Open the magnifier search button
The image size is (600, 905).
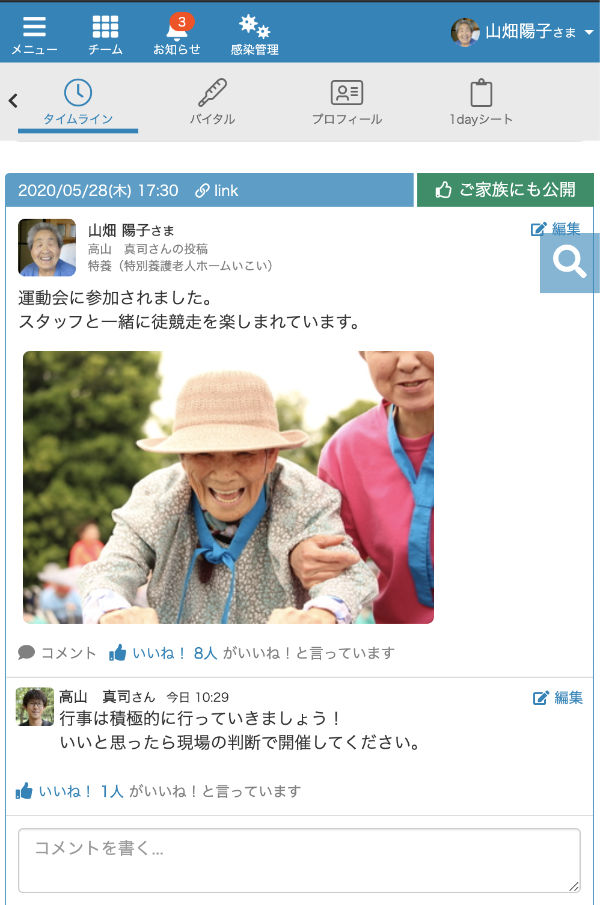click(x=569, y=263)
